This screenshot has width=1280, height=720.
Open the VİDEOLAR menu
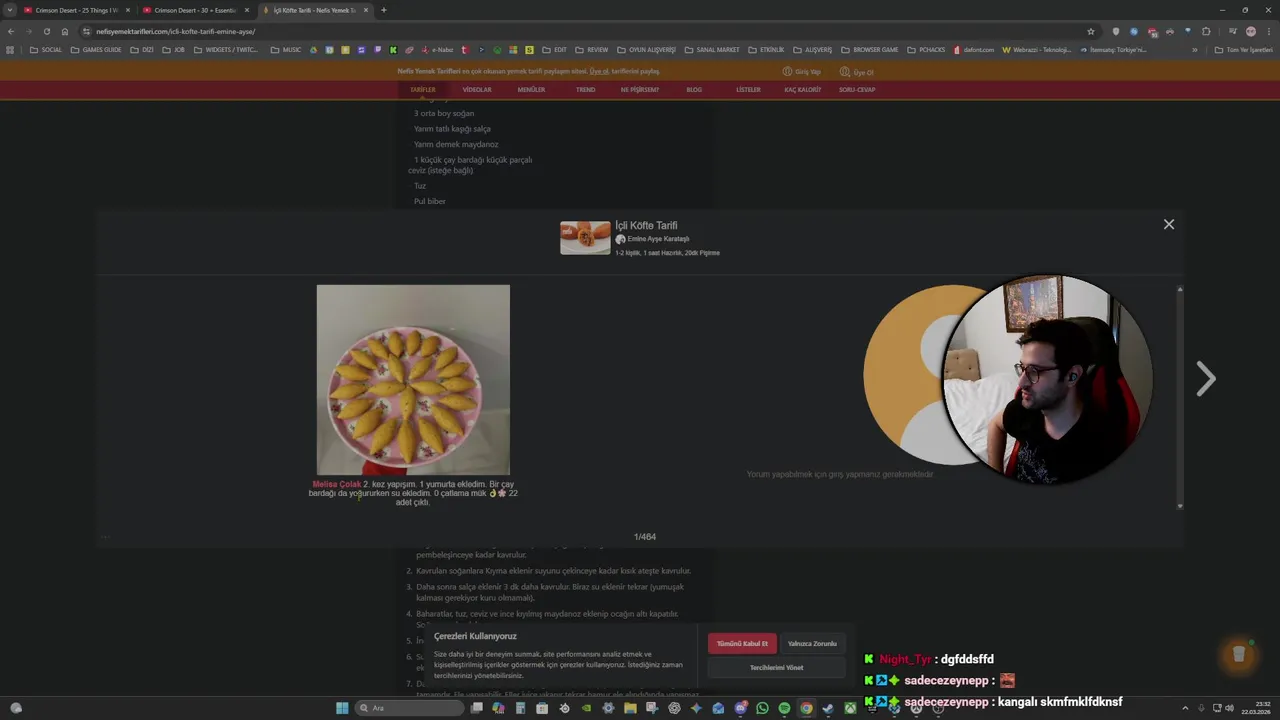pos(477,90)
